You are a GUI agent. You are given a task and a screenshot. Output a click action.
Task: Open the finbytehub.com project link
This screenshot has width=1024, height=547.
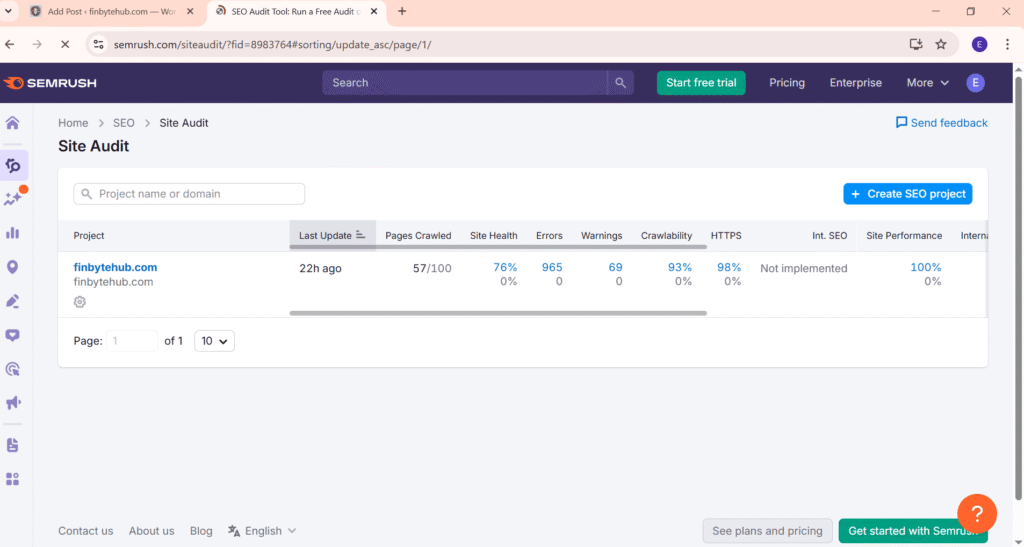pyautogui.click(x=115, y=267)
